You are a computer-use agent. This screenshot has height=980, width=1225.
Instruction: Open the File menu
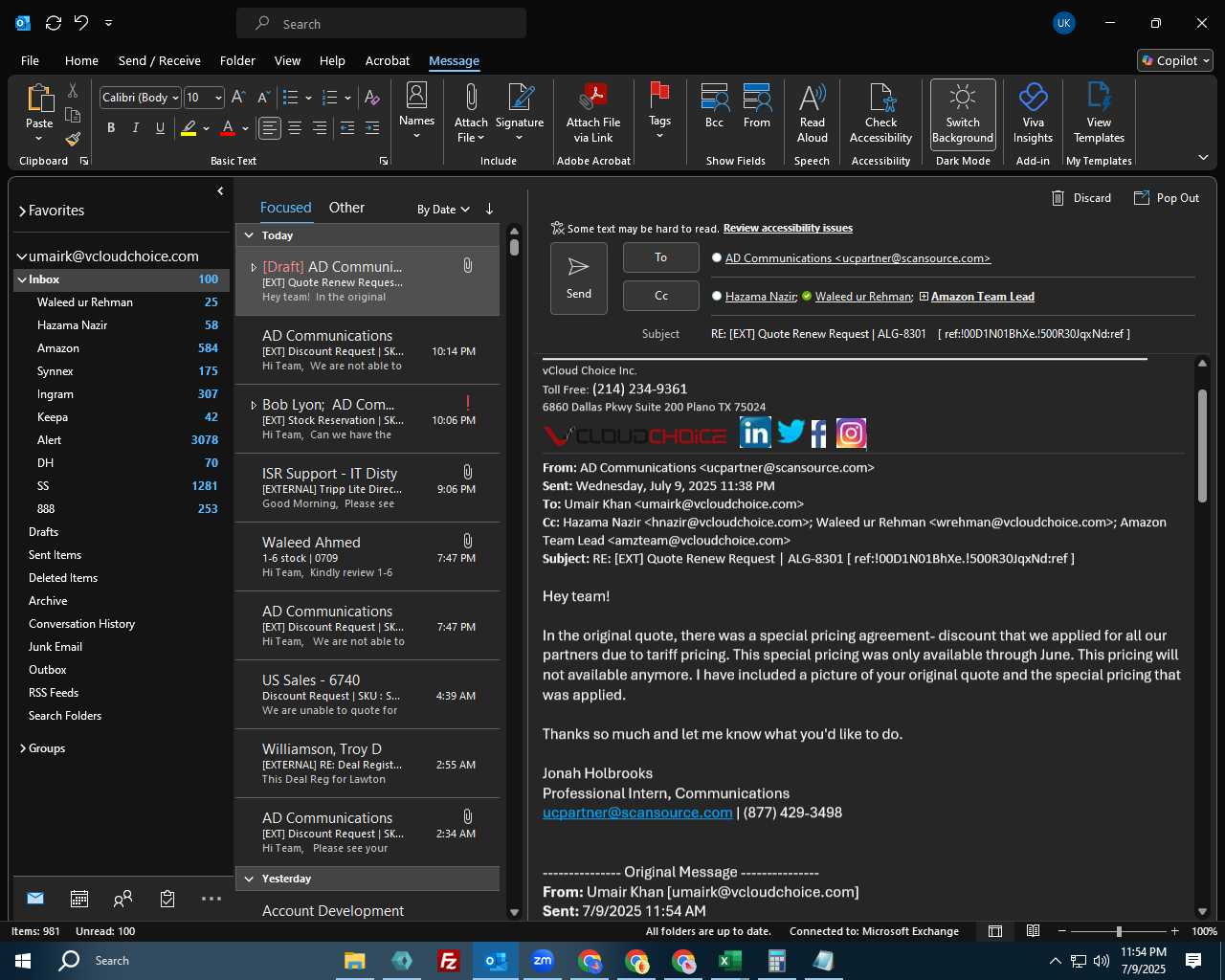coord(30,60)
